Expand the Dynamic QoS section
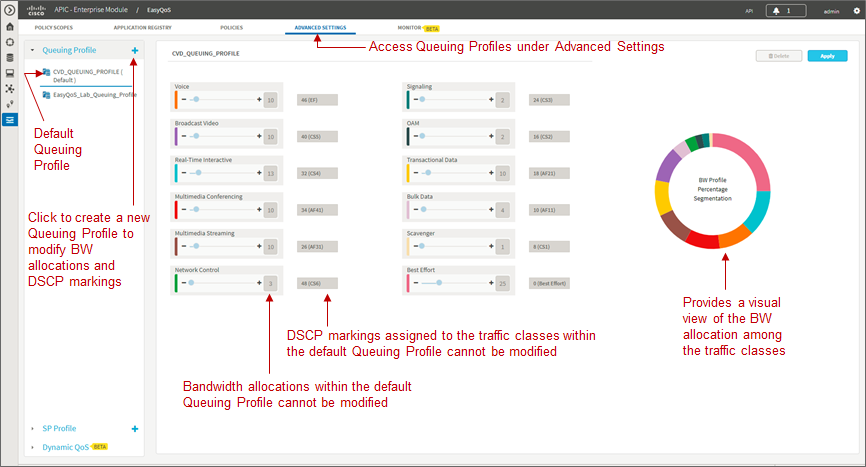 pos(32,447)
